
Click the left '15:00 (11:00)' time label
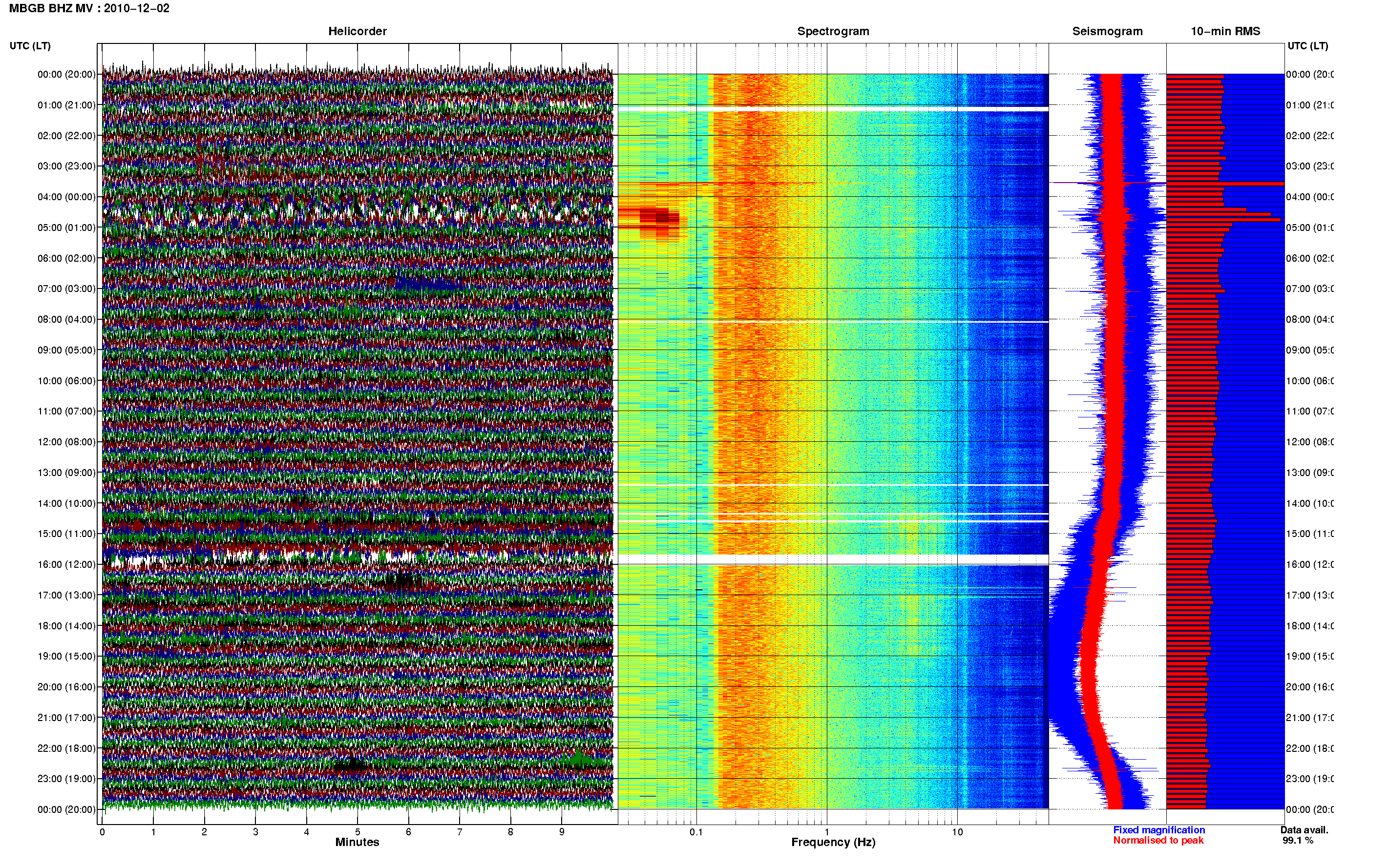(66, 534)
